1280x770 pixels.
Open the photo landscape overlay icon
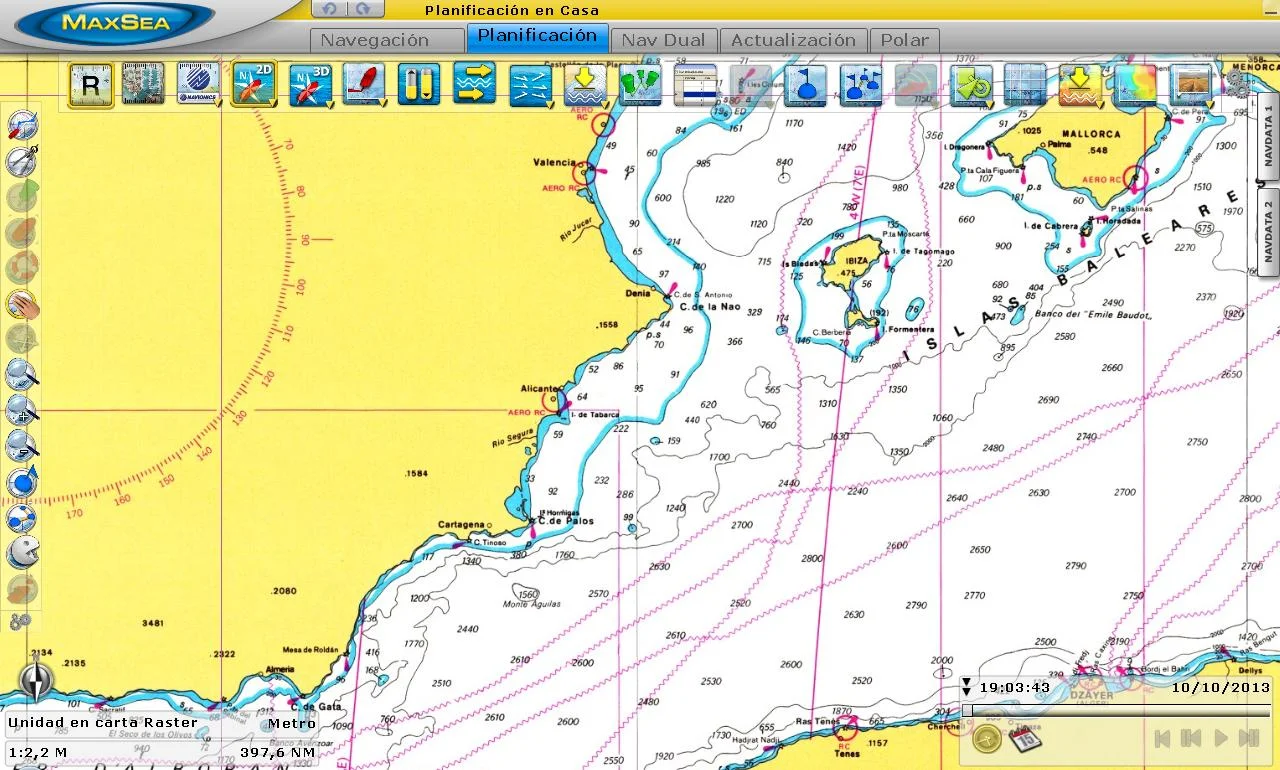[x=1190, y=84]
